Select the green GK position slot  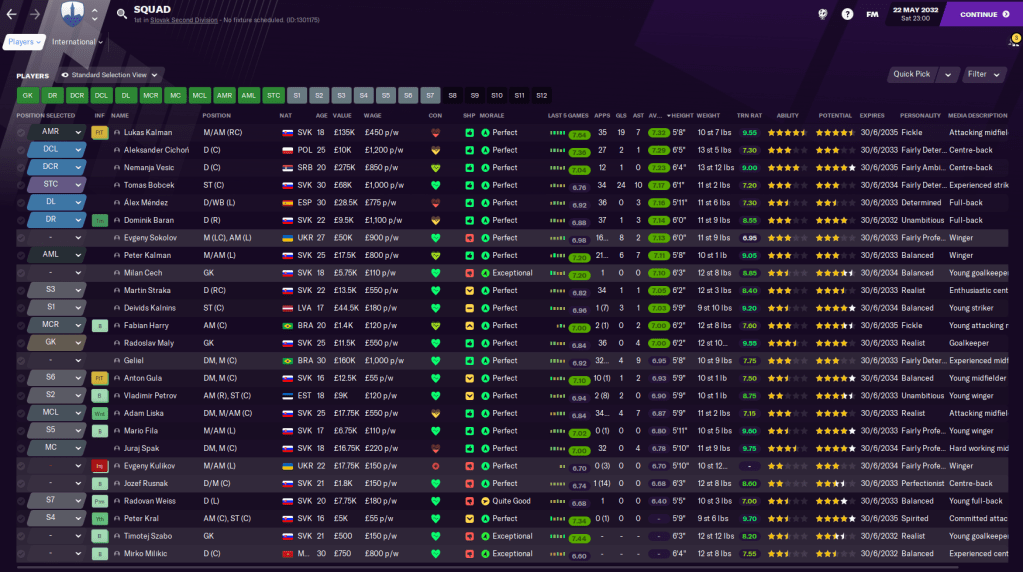[x=28, y=96]
